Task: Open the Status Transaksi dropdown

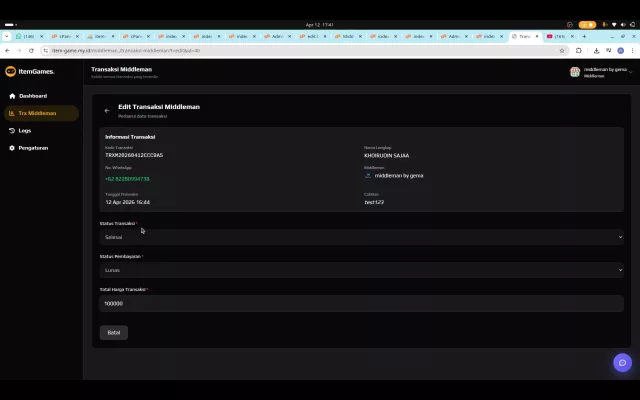Action: click(362, 237)
